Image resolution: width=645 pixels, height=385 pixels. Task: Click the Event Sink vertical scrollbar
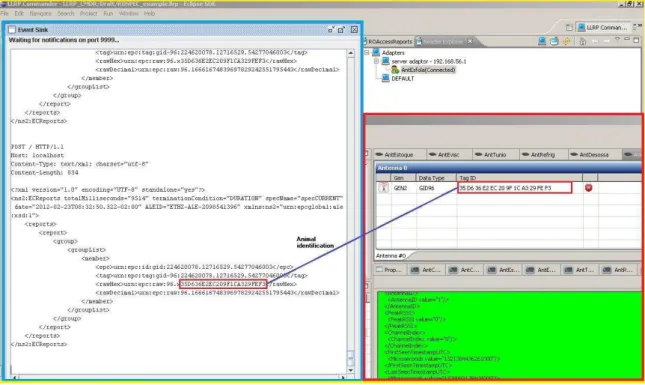click(x=350, y=211)
